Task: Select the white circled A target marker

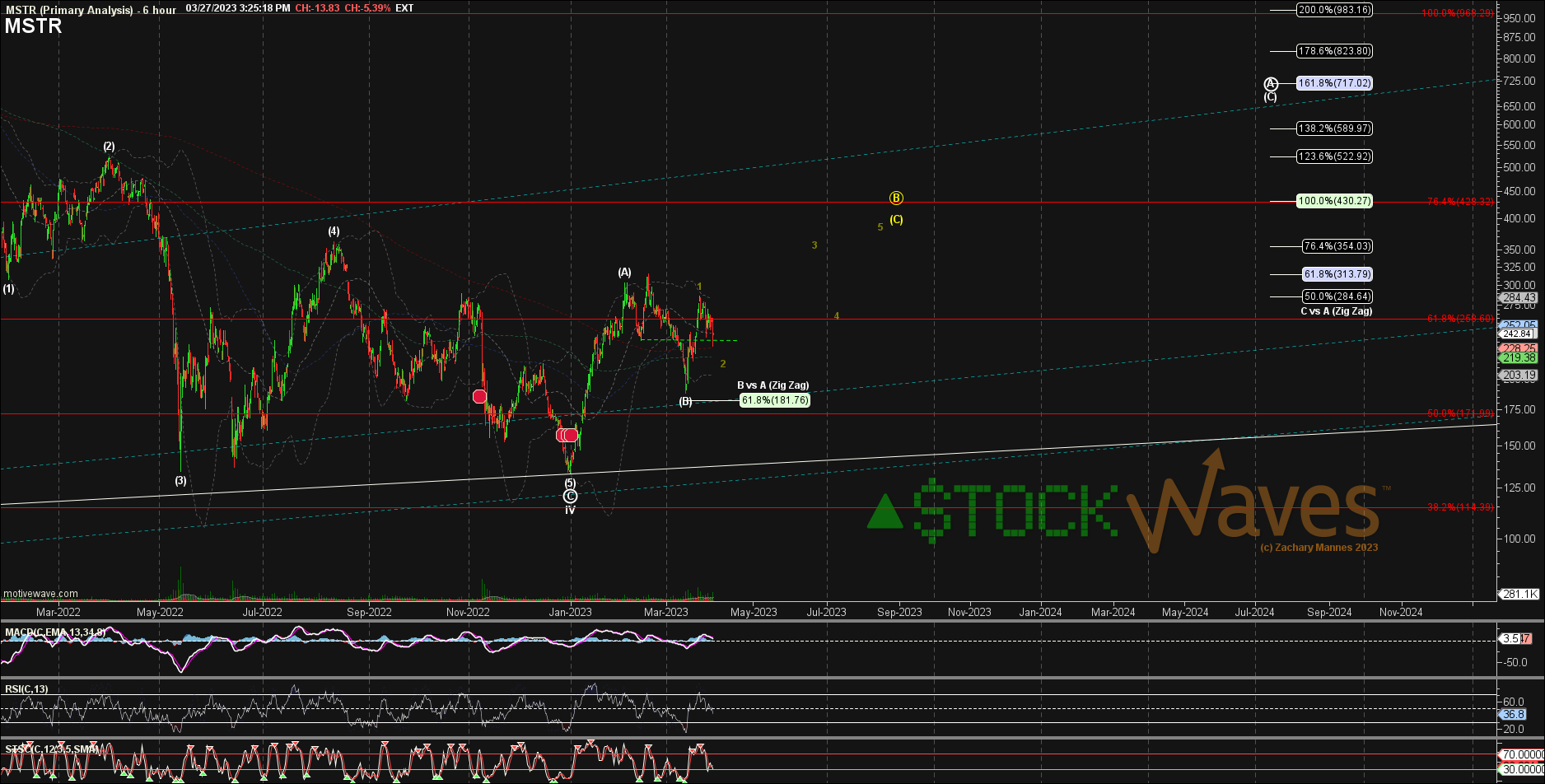Action: 1271,83
